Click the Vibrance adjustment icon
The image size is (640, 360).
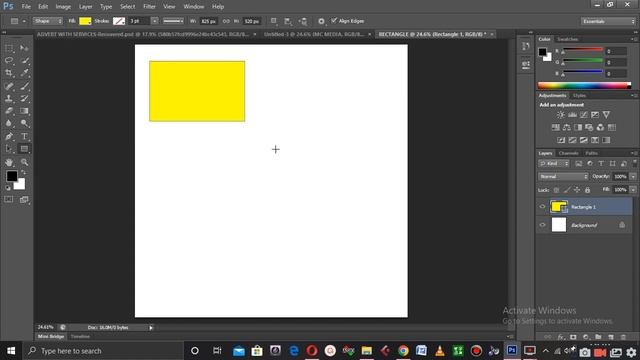(606, 115)
